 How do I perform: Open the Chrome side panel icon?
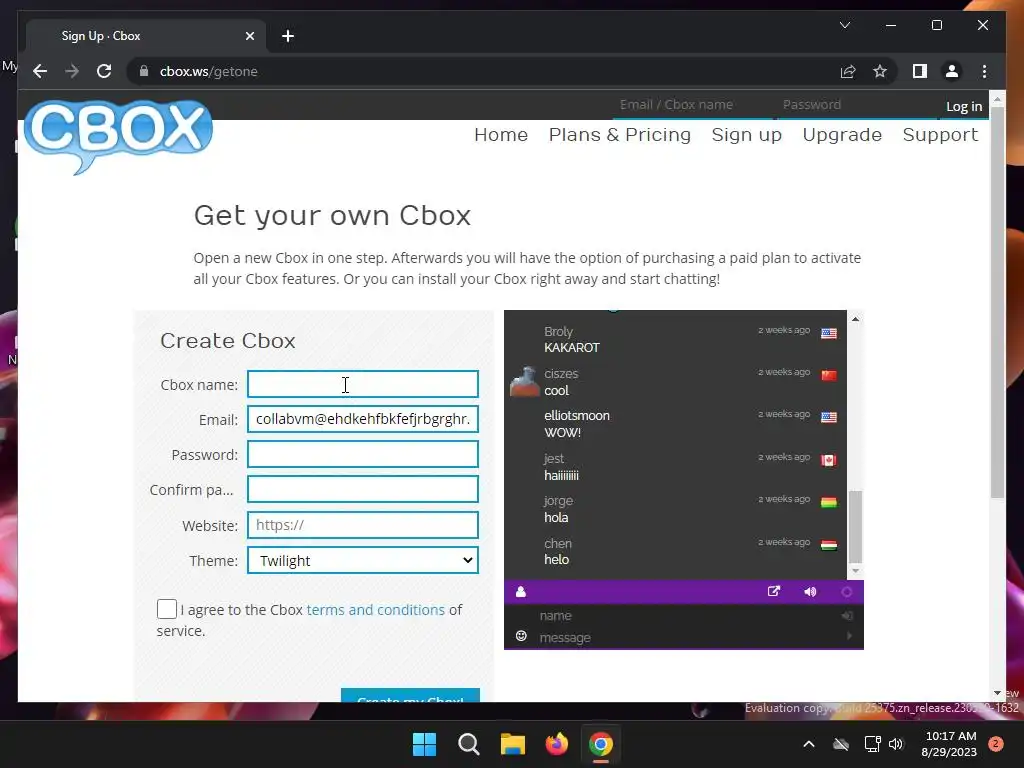tap(920, 71)
